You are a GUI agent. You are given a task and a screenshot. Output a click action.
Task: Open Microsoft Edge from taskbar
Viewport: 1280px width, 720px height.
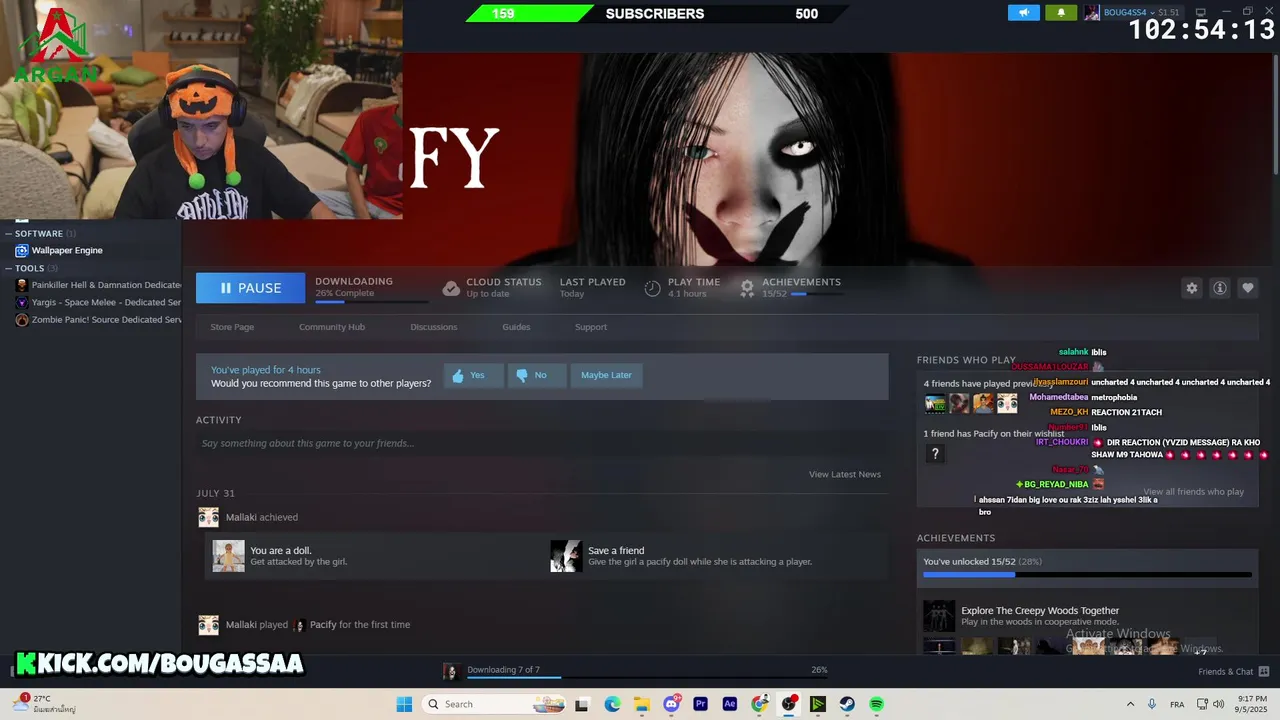point(612,704)
